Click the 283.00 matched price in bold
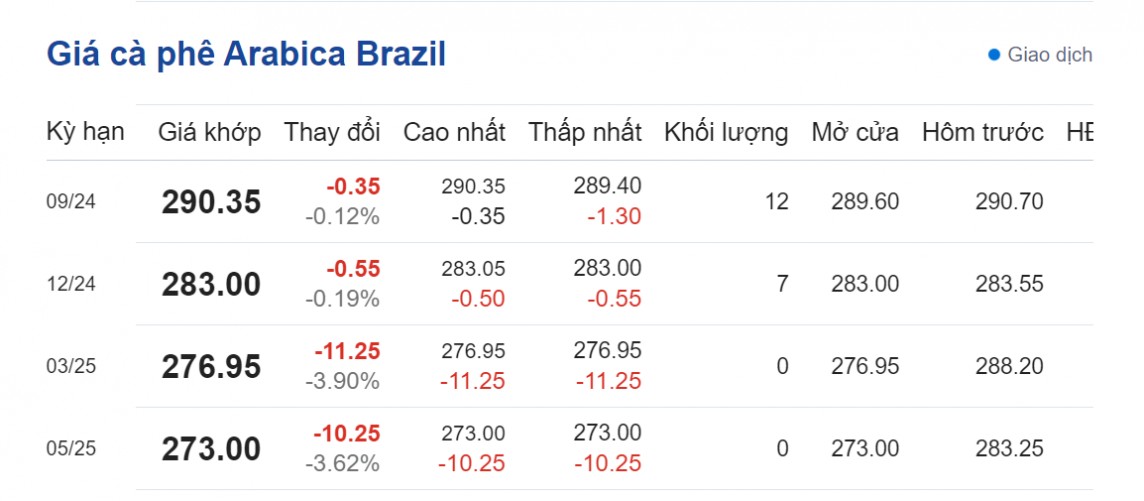Image resolution: width=1144 pixels, height=501 pixels. coord(211,284)
